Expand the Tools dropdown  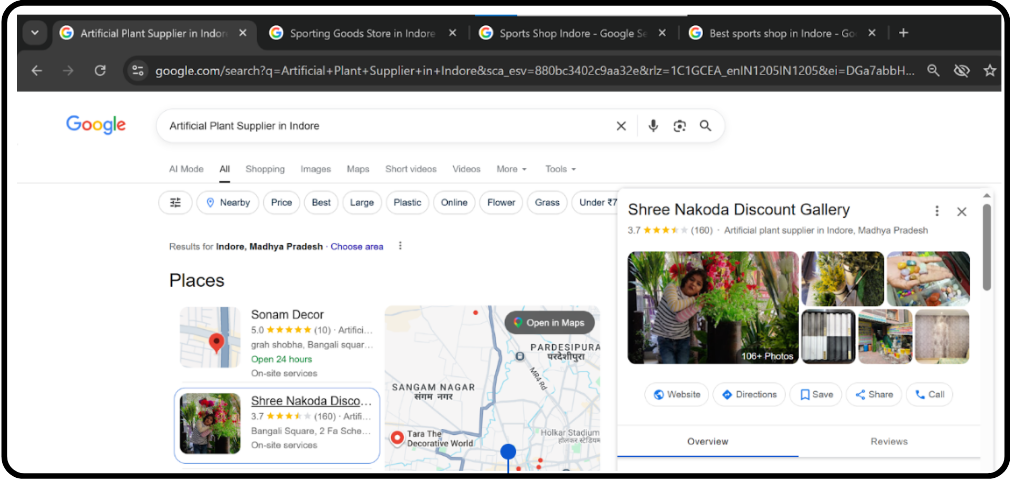(560, 169)
